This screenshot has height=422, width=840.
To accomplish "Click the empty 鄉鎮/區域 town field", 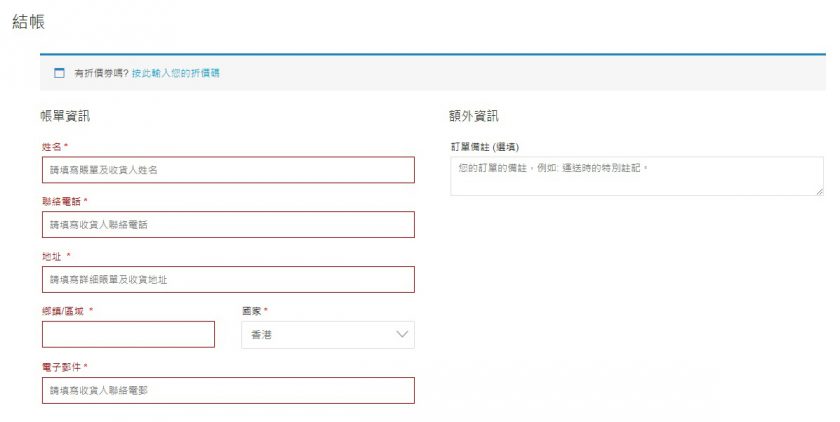I will (128, 334).
